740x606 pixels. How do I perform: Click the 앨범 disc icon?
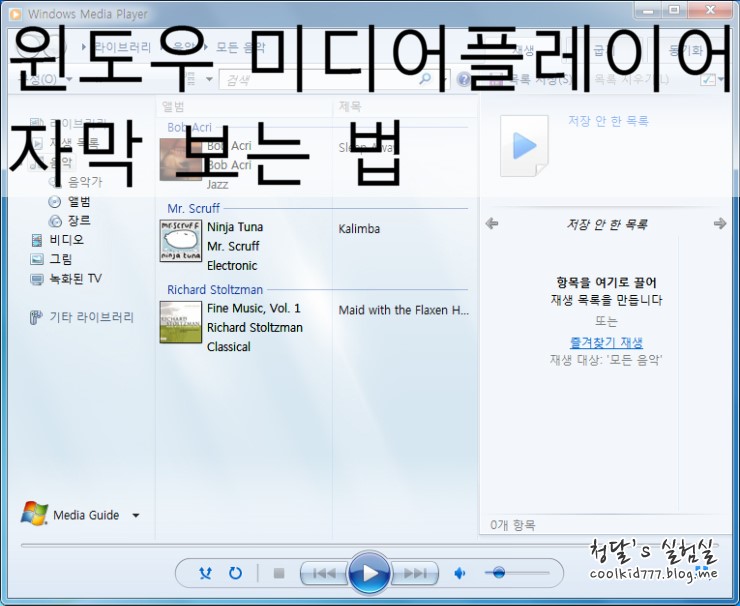pos(55,202)
